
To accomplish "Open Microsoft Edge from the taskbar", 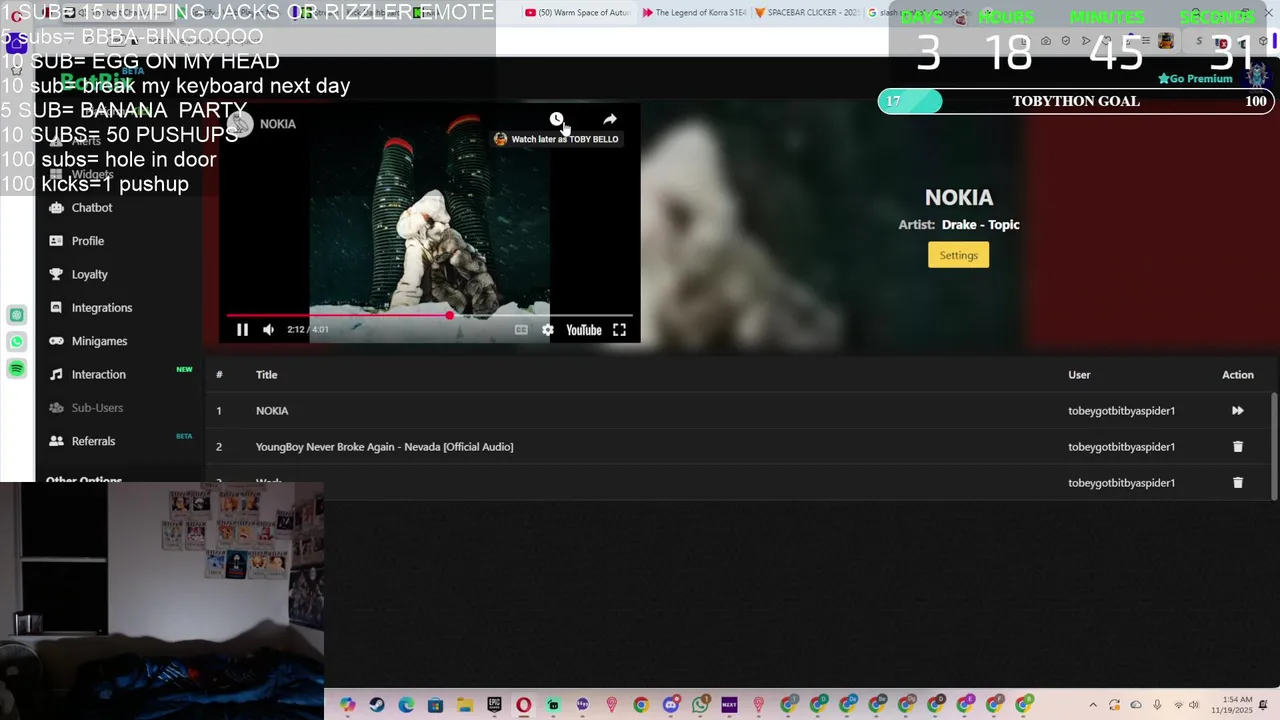I will 406,705.
